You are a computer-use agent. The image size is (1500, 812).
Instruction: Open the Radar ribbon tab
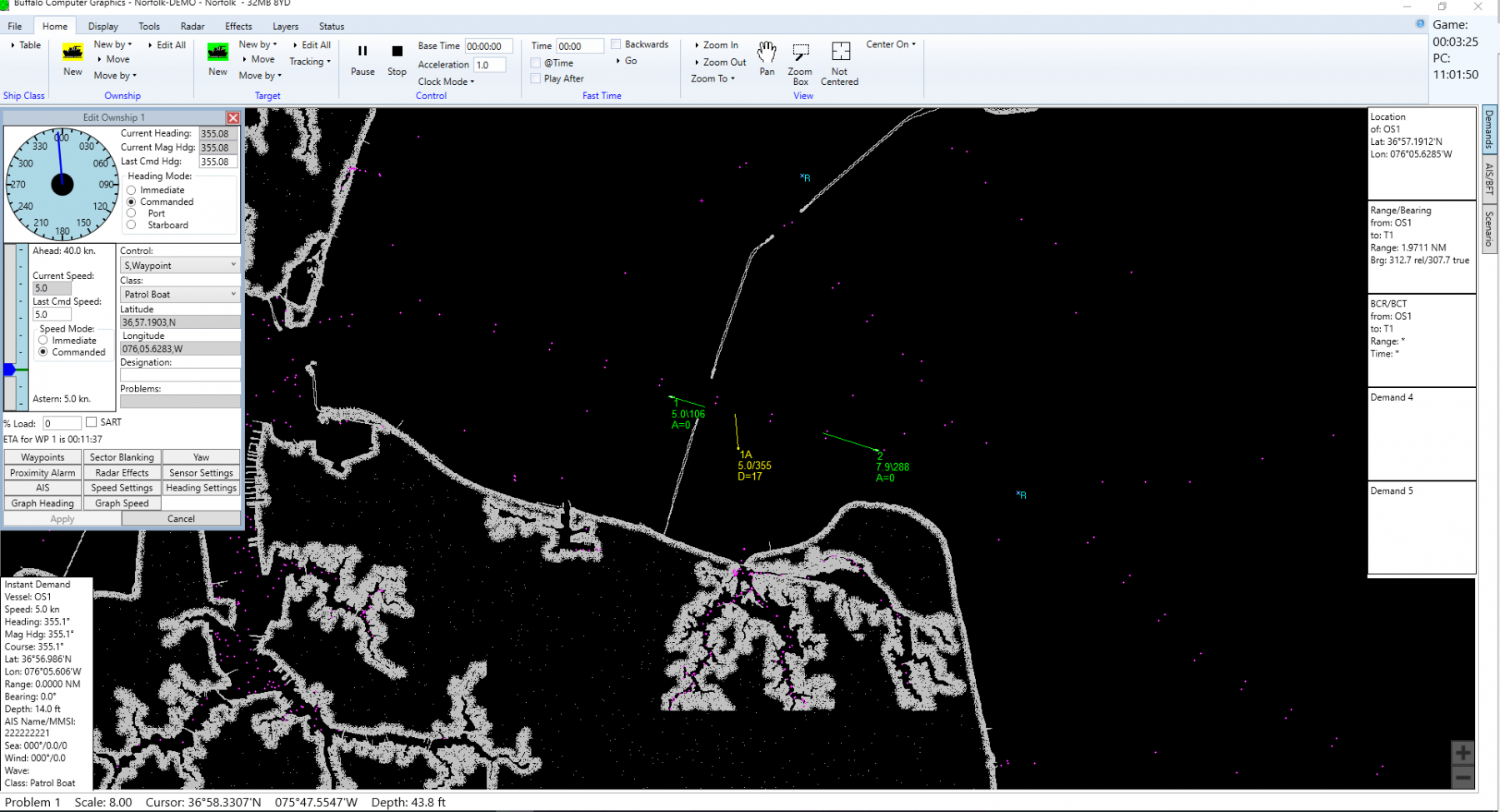[192, 27]
